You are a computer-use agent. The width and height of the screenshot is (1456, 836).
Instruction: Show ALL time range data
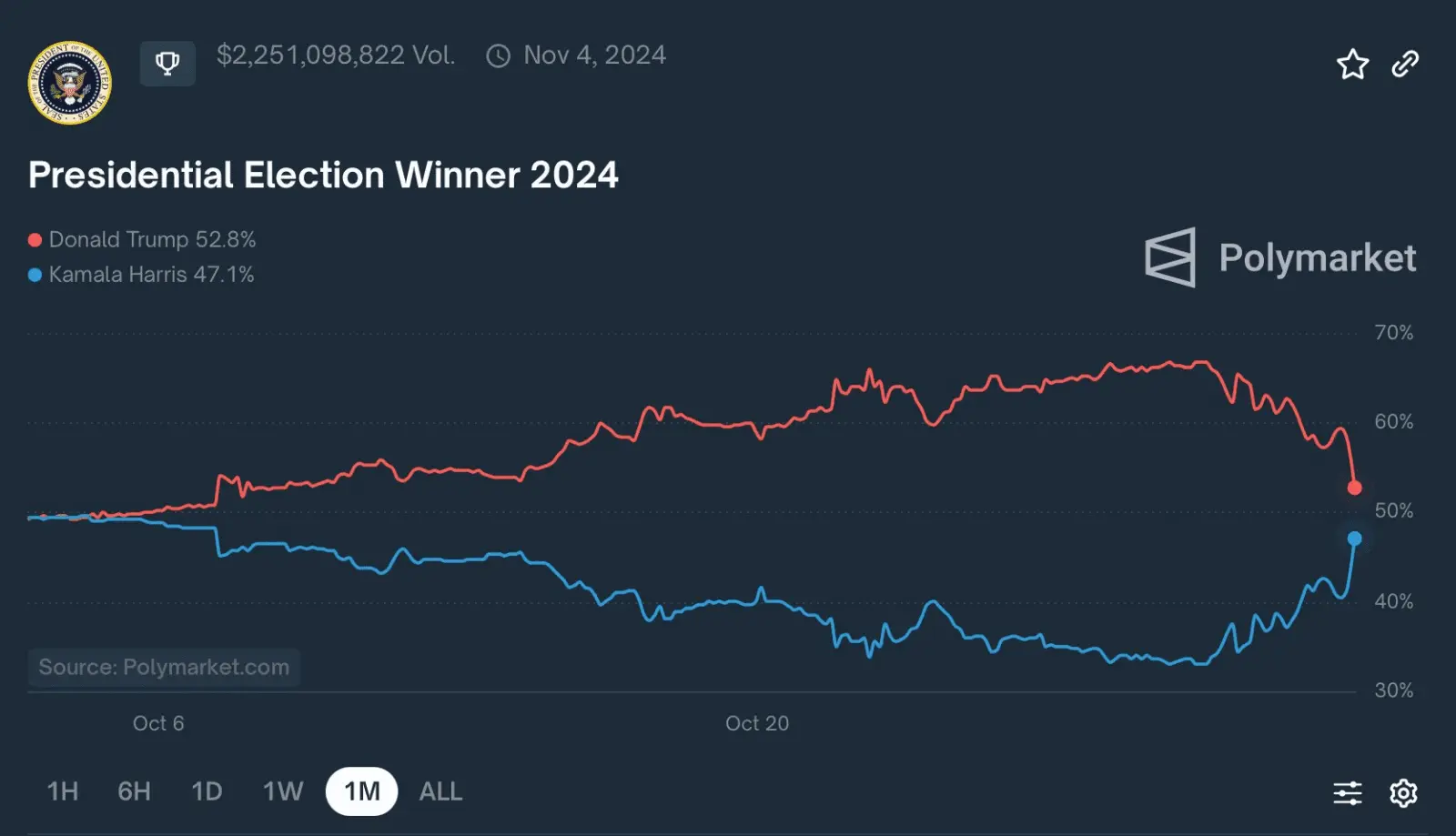[440, 791]
